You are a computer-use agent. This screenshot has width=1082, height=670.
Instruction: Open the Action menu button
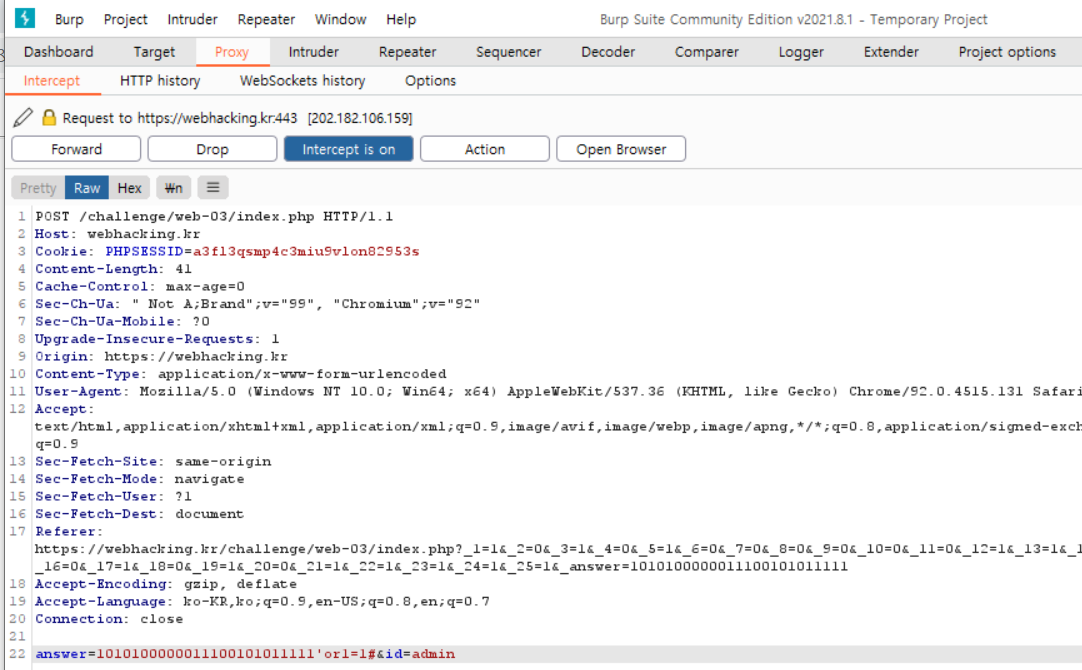click(x=484, y=149)
